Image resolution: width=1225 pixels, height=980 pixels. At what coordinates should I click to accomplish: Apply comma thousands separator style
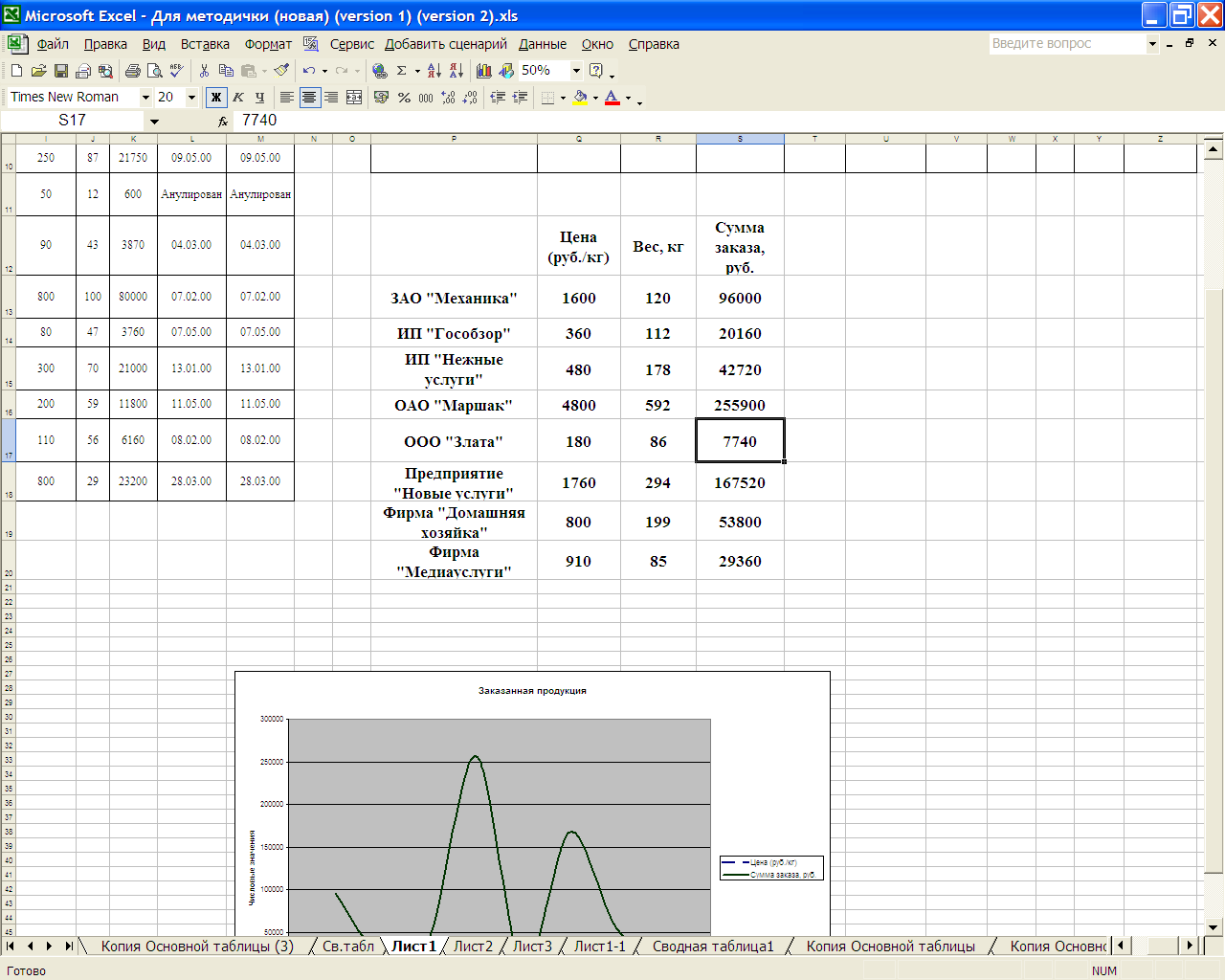(x=426, y=97)
